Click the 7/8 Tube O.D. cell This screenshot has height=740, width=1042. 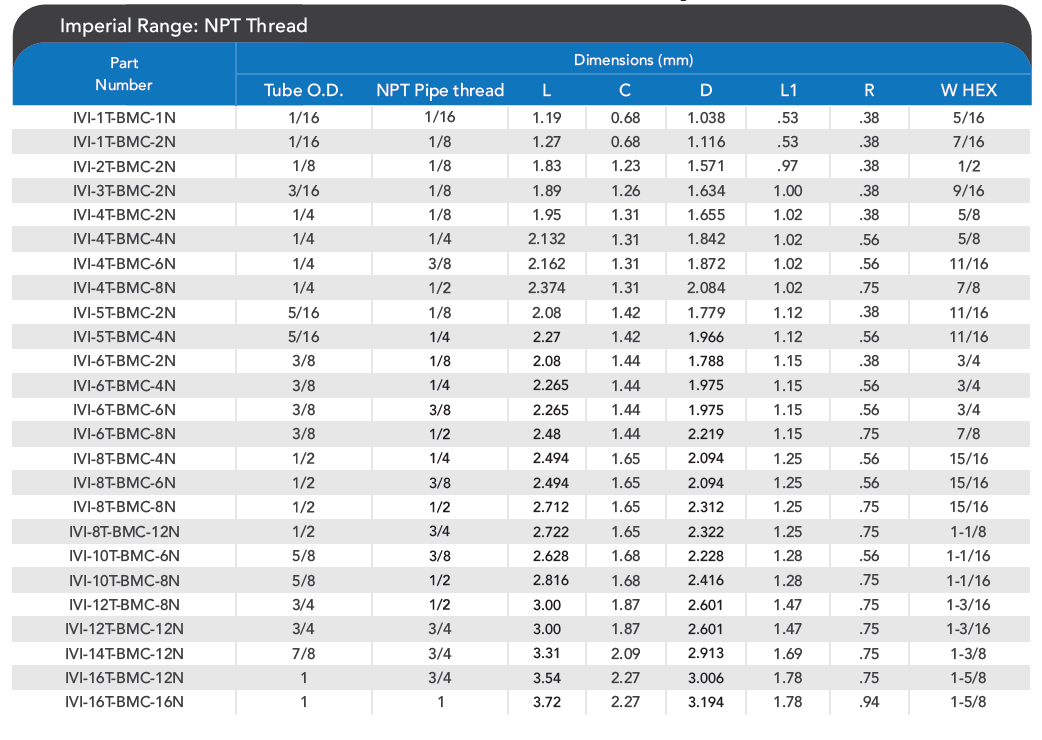(303, 653)
